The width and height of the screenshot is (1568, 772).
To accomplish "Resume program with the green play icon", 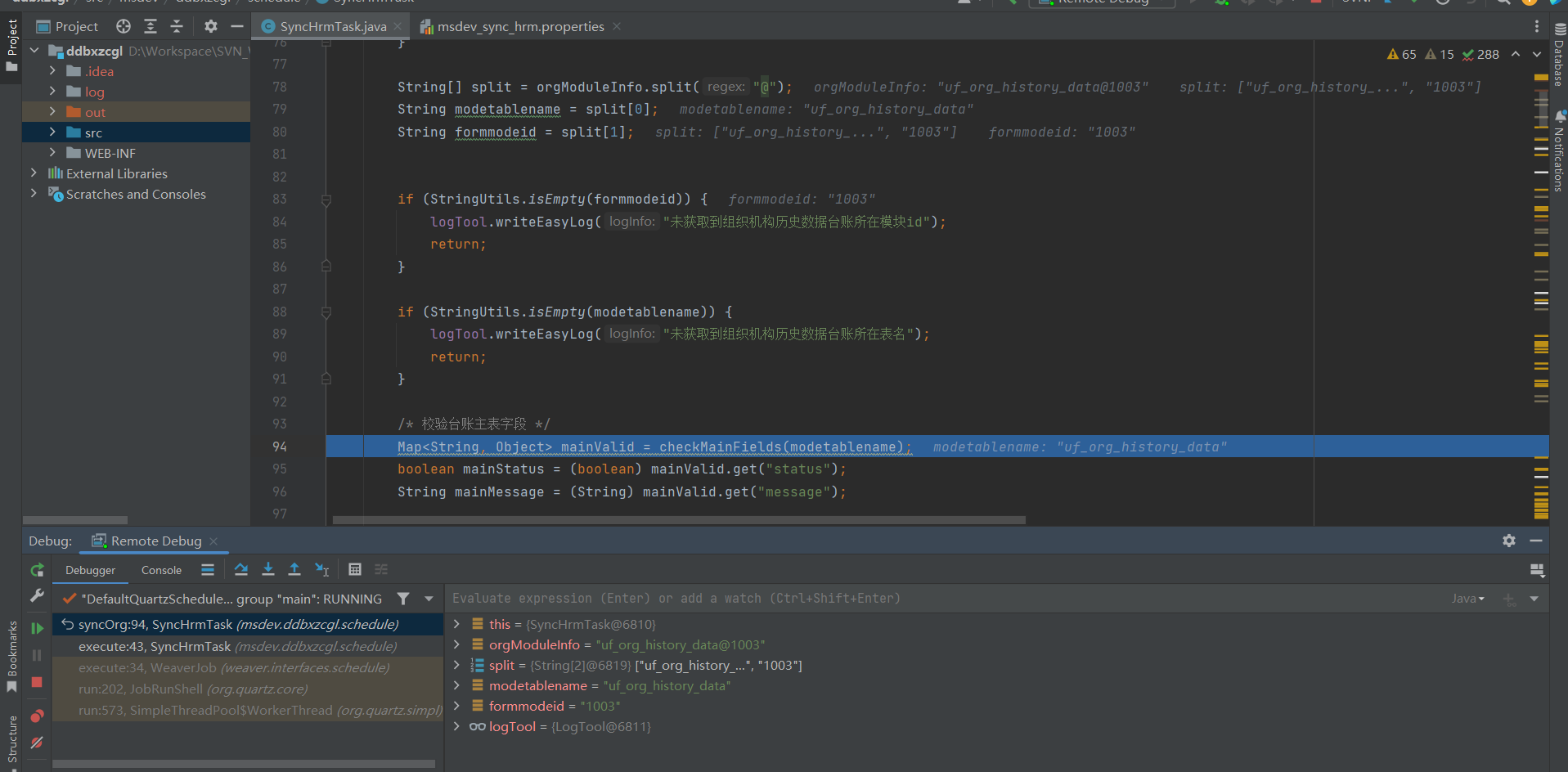I will 36,628.
